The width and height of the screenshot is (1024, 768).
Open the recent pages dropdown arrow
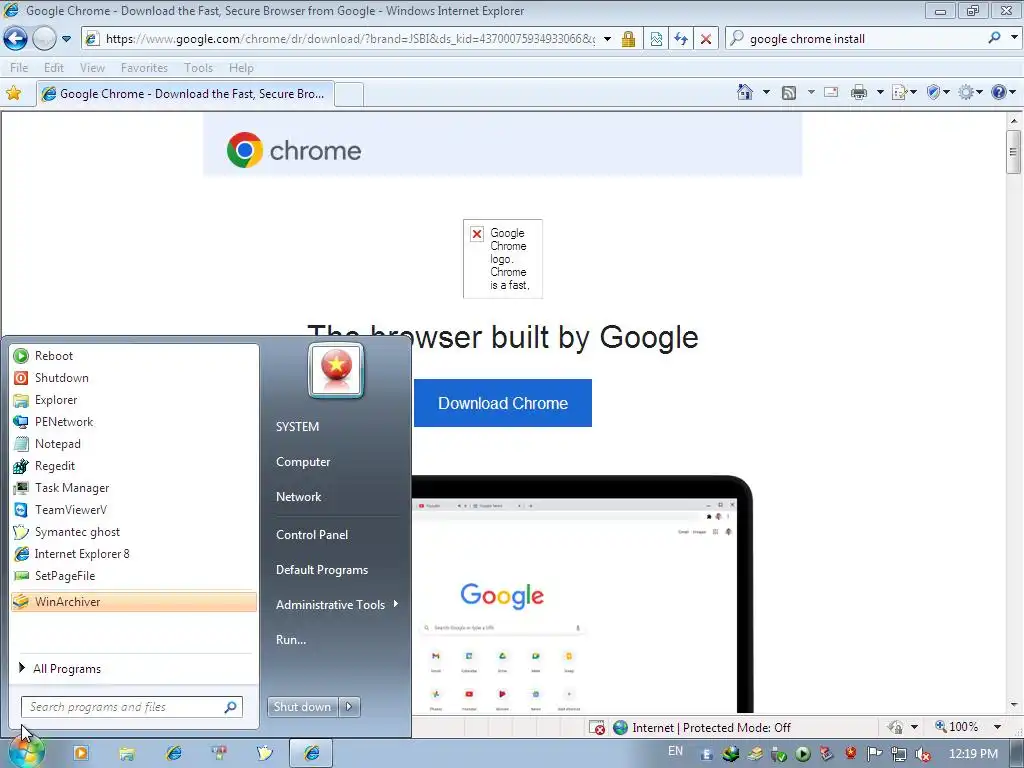pyautogui.click(x=66, y=39)
